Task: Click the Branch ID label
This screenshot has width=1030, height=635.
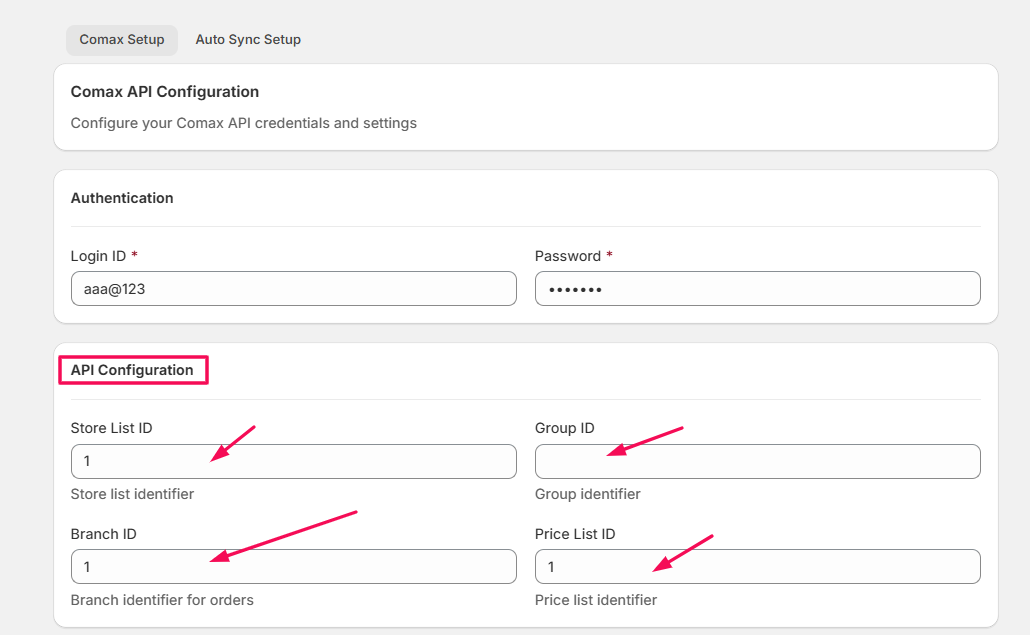Action: tap(103, 534)
